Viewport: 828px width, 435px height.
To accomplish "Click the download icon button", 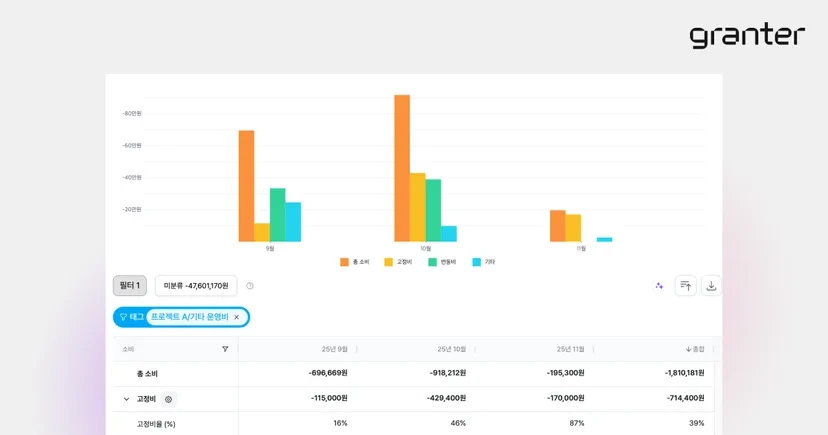I will (711, 286).
